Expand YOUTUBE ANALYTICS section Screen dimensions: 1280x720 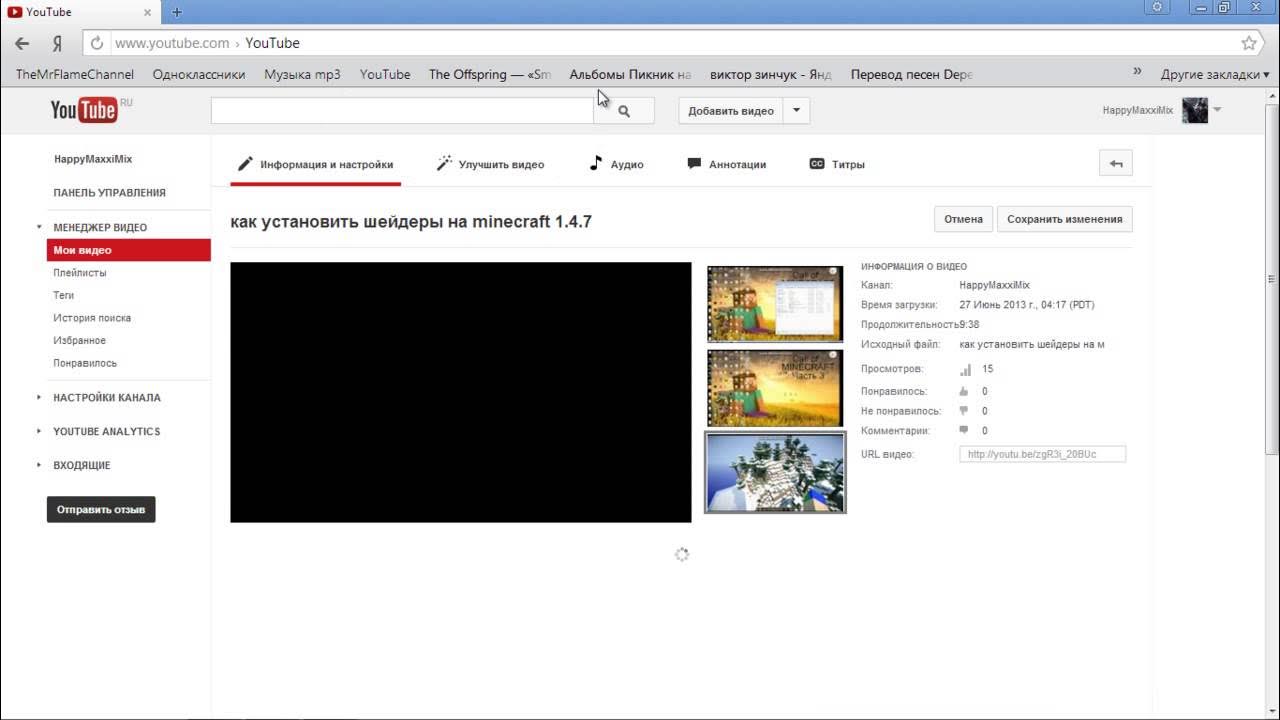[x=39, y=431]
